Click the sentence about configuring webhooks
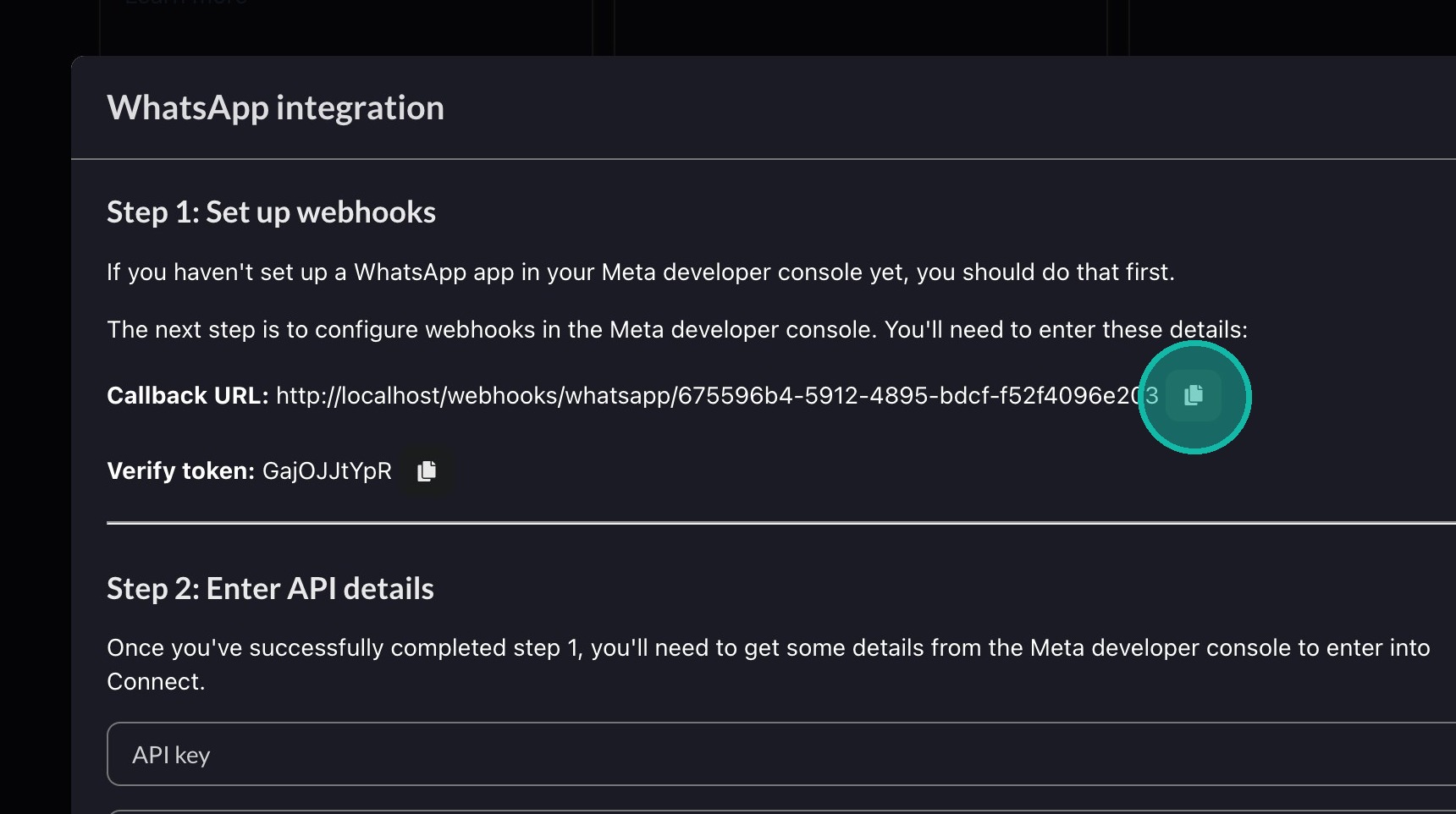 676,330
